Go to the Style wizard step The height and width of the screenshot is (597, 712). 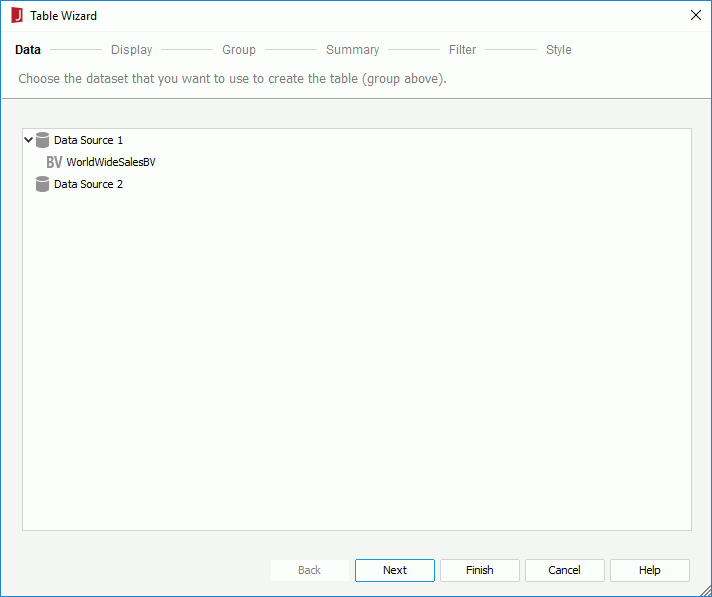(x=559, y=49)
